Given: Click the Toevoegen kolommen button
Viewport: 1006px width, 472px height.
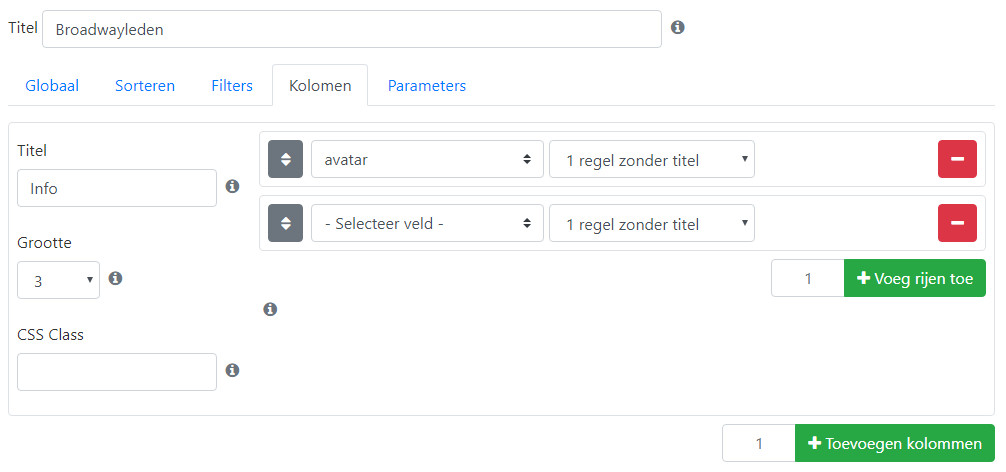Looking at the screenshot, I should [895, 443].
